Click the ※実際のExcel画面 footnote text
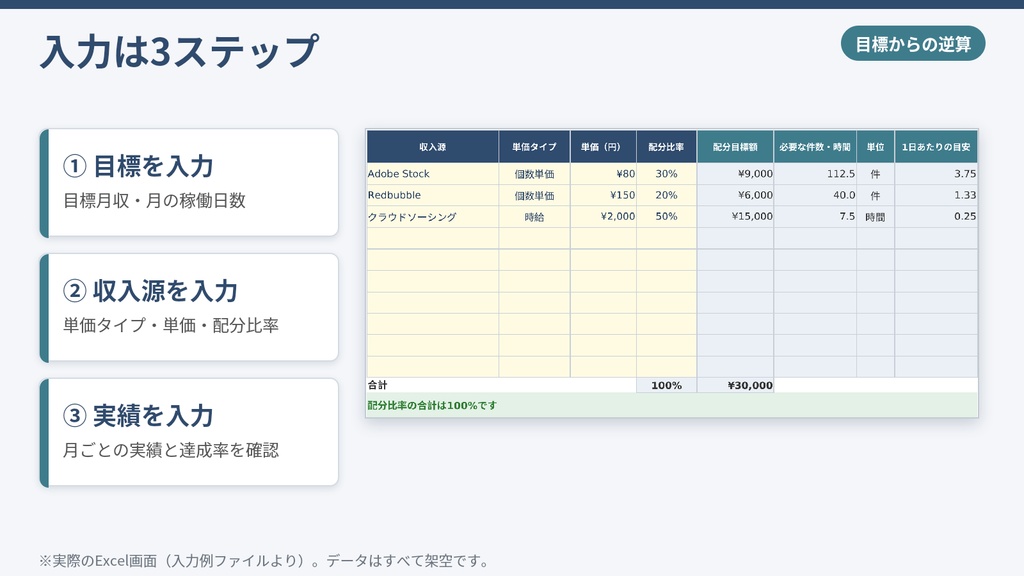1024x576 pixels. [x=264, y=561]
